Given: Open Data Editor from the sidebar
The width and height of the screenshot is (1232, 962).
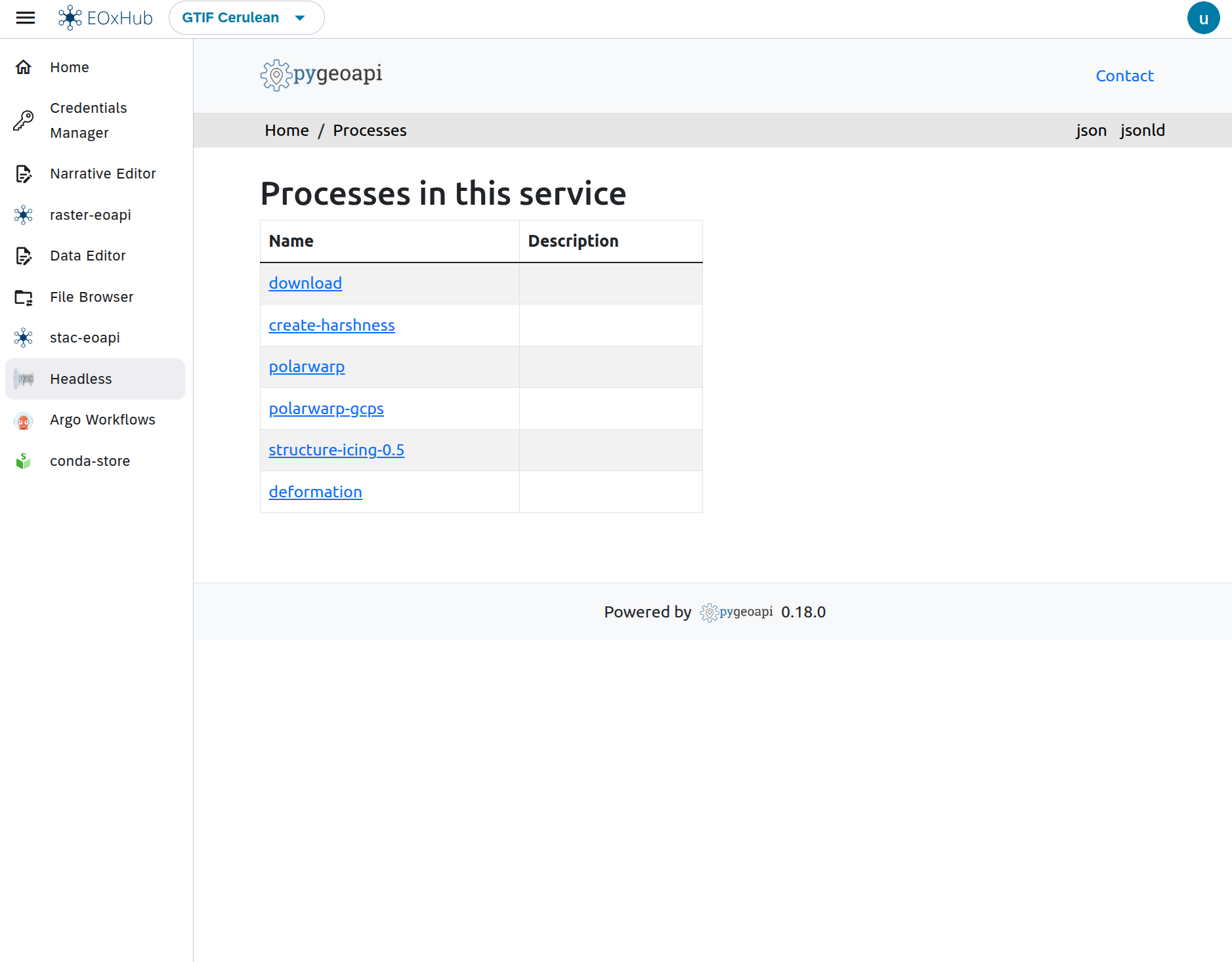Looking at the screenshot, I should click(x=87, y=256).
